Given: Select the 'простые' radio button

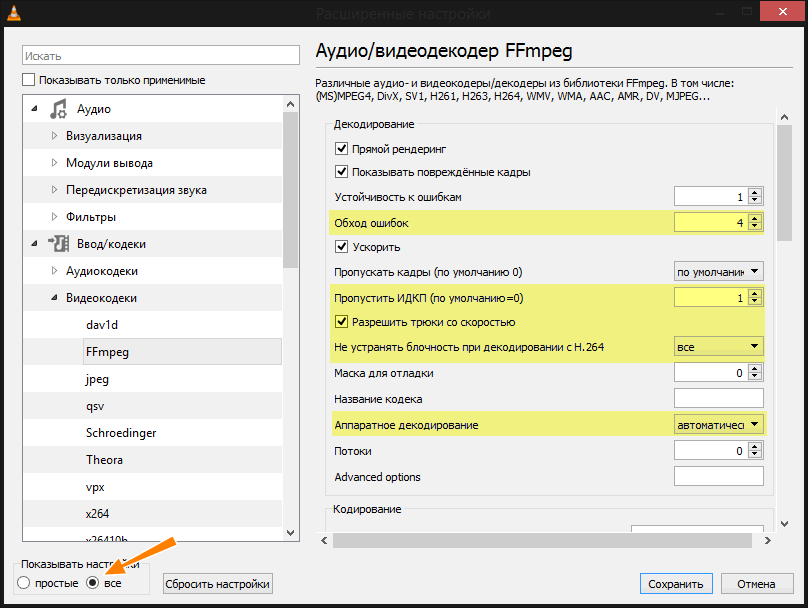Looking at the screenshot, I should (x=23, y=583).
